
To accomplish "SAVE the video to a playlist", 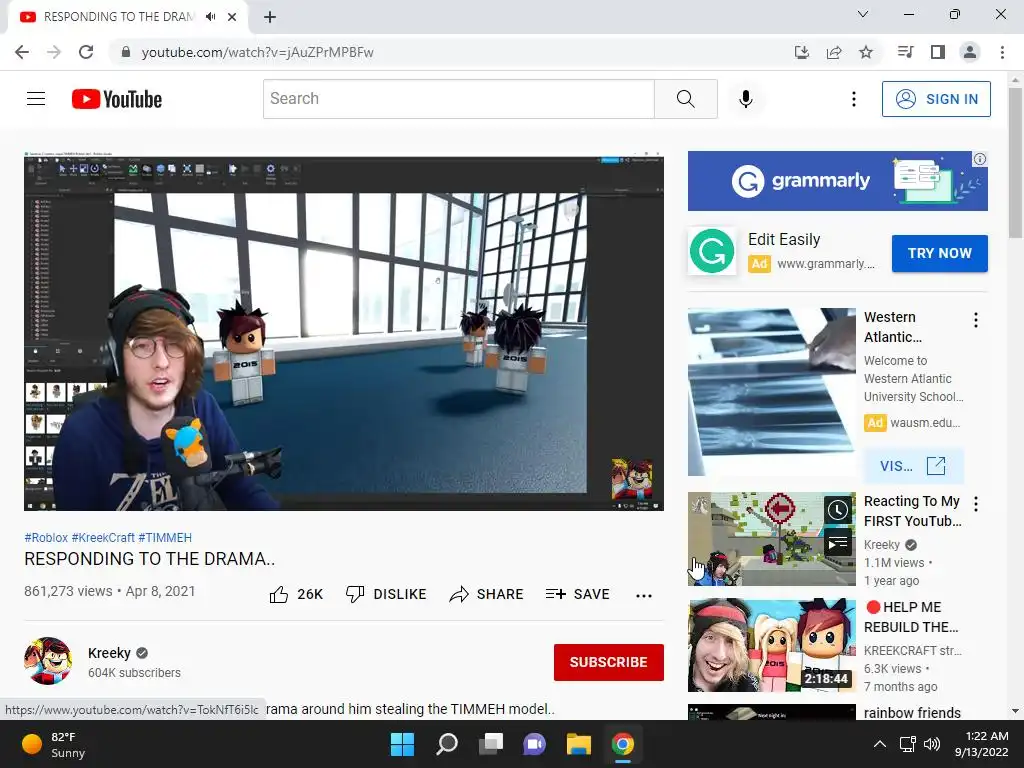I will (578, 594).
